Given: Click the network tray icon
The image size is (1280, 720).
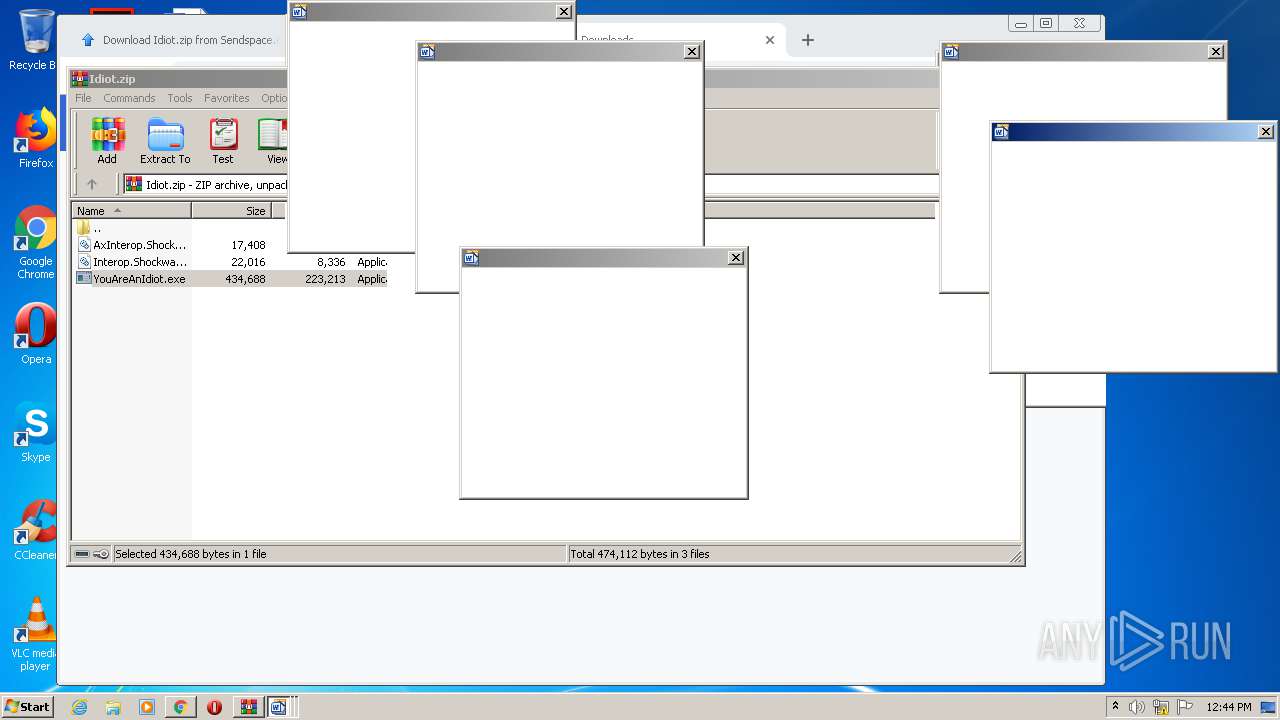Looking at the screenshot, I should (1161, 707).
